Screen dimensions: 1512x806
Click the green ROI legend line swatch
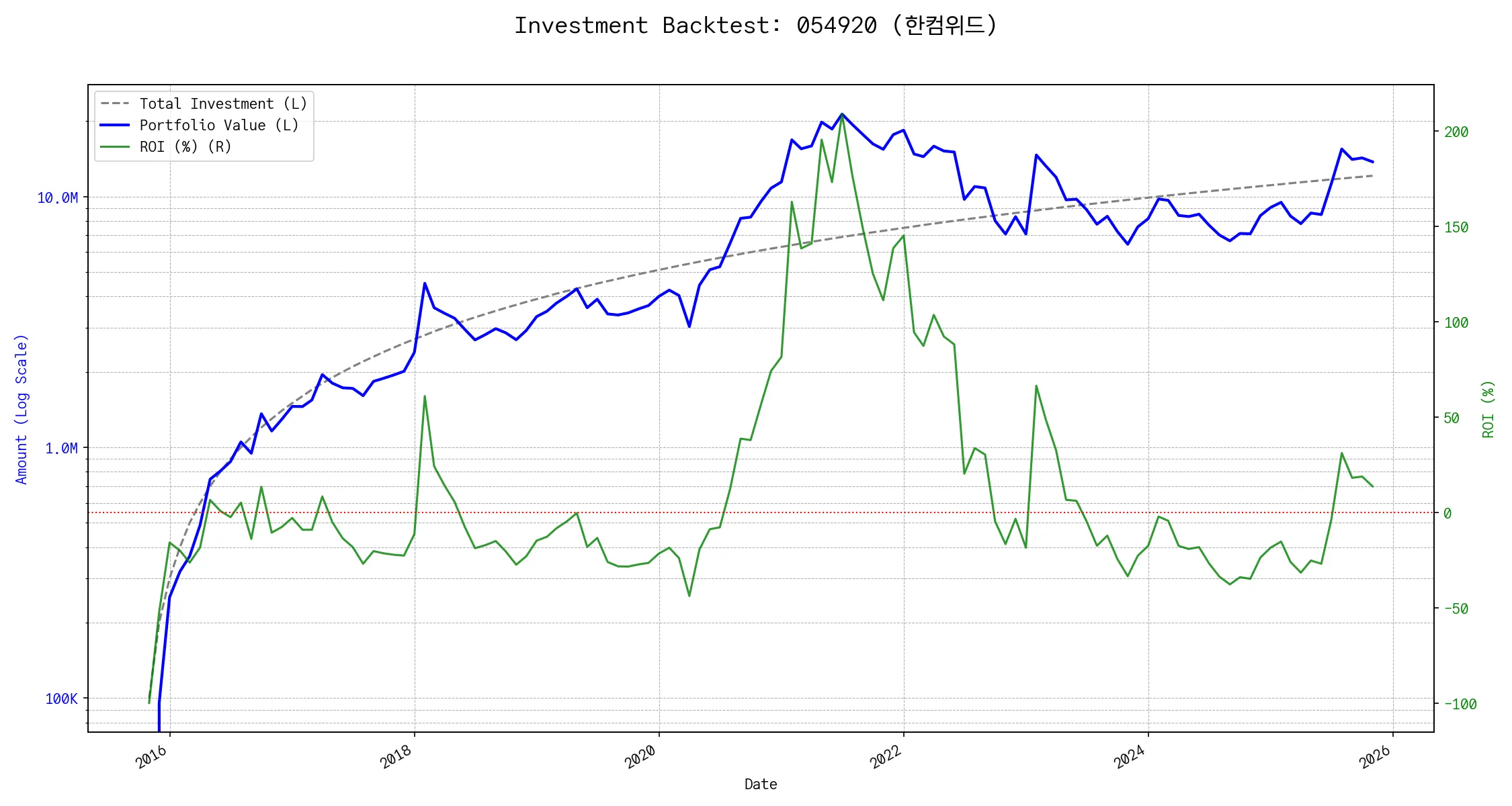[115, 147]
